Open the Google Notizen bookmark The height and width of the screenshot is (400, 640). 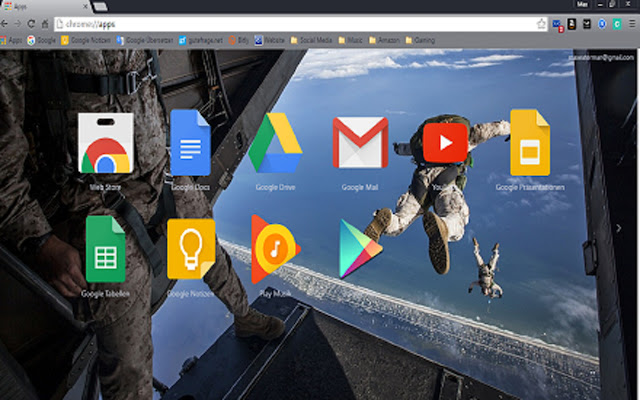(x=86, y=40)
